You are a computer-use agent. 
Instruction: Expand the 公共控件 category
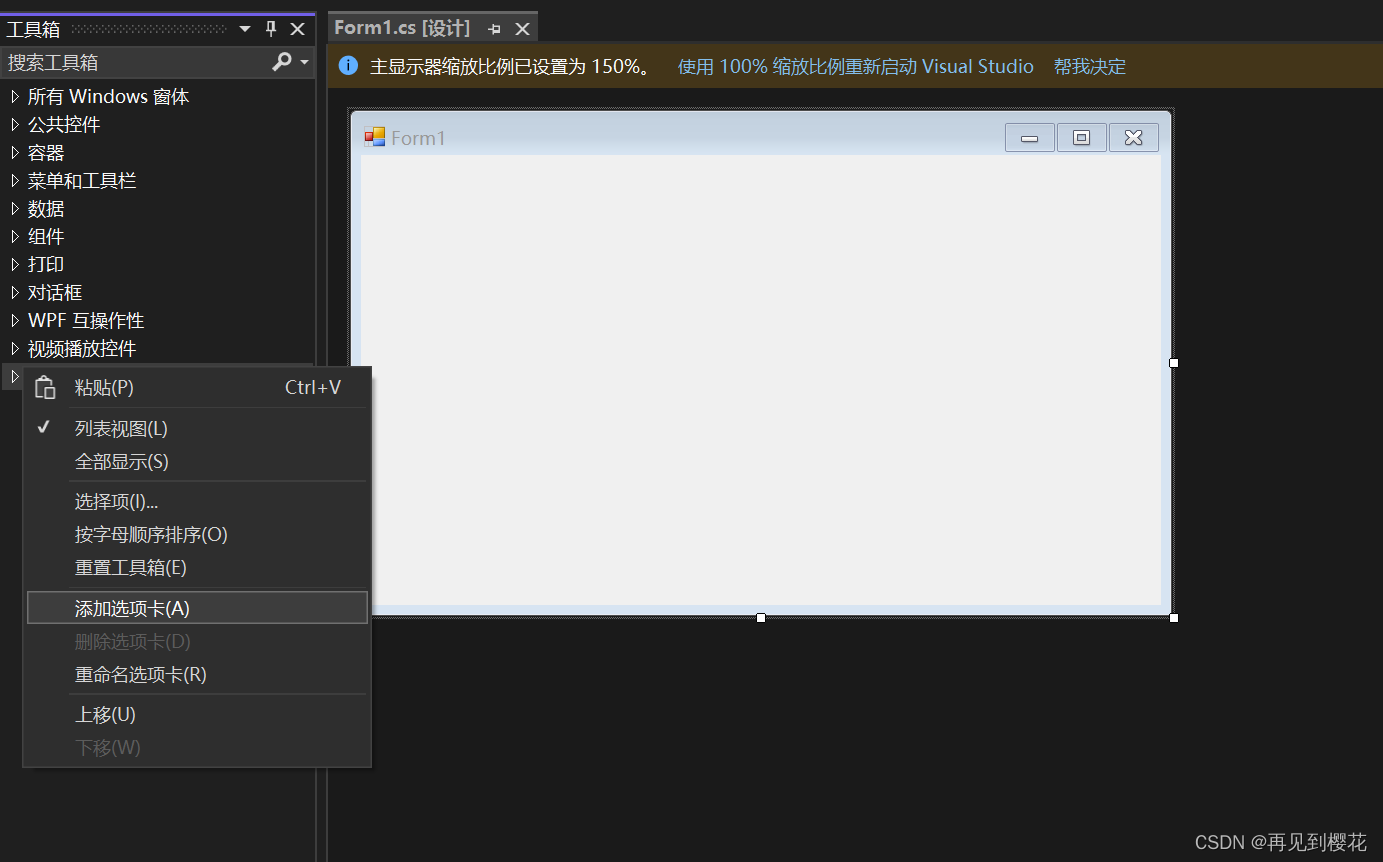click(x=64, y=124)
